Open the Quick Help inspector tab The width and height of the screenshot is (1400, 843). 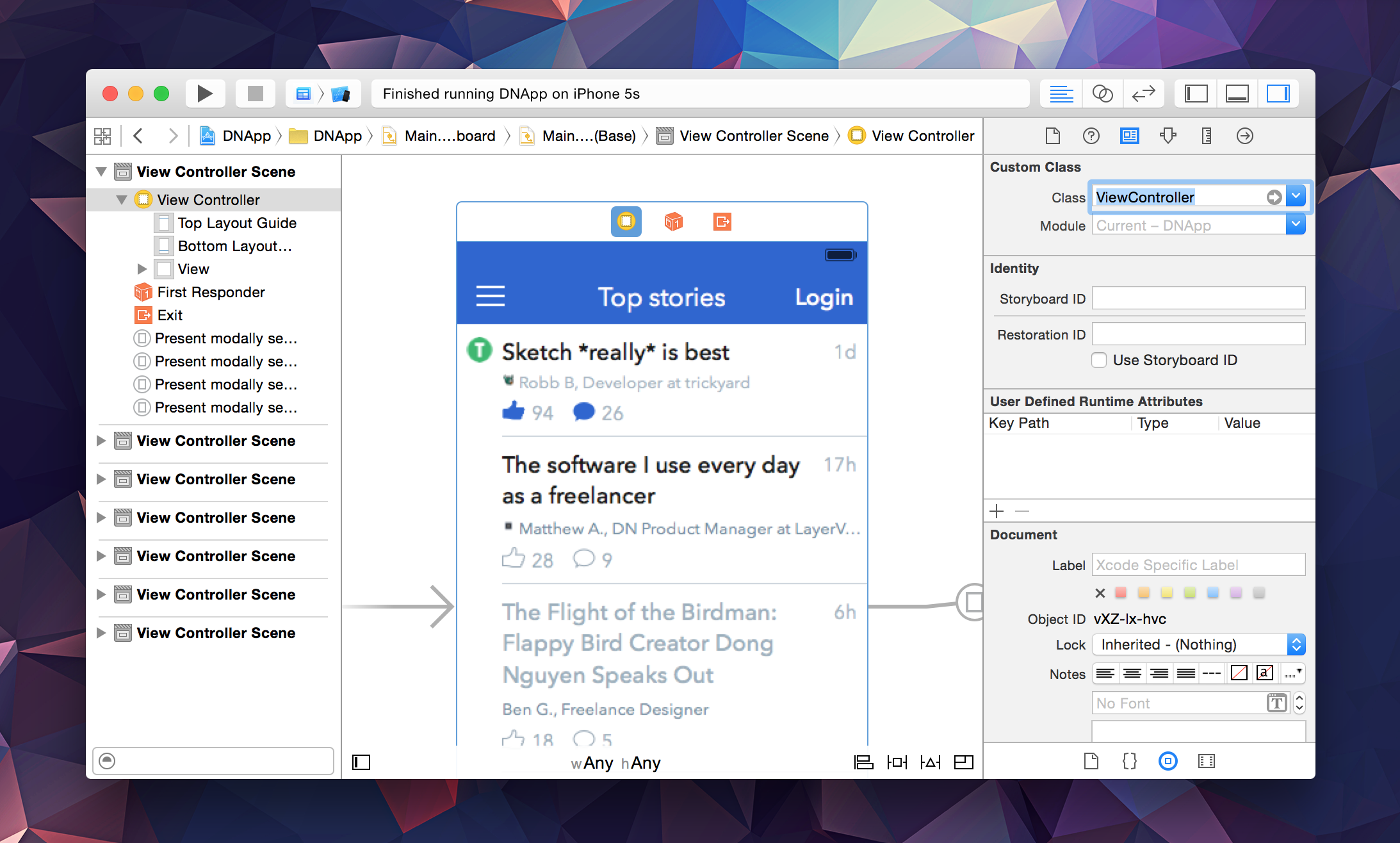point(1091,136)
